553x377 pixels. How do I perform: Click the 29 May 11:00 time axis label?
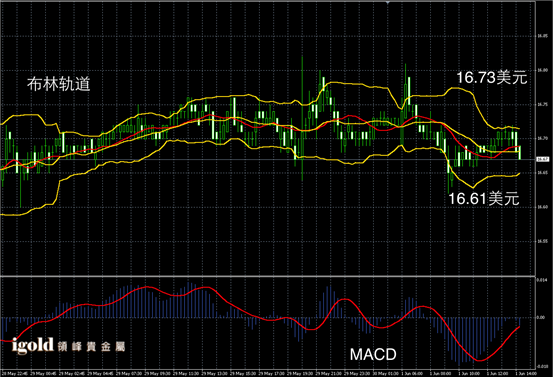coord(187,373)
